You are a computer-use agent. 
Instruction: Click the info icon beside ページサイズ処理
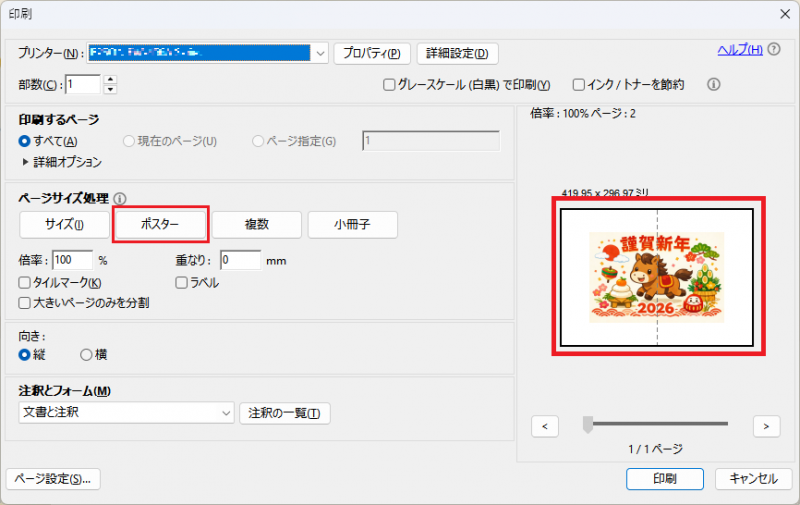click(121, 199)
